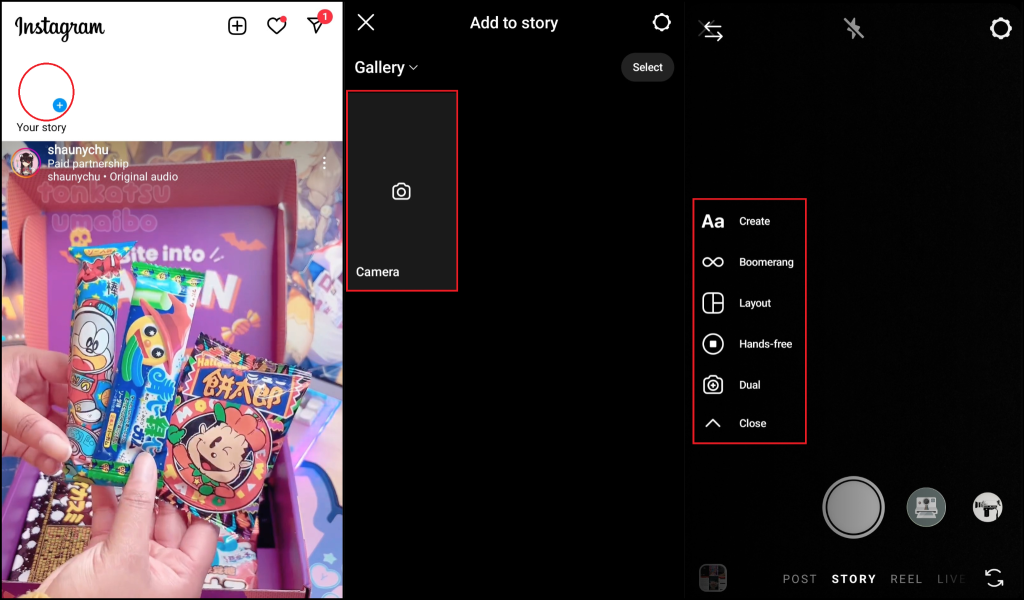This screenshot has height=600, width=1024.
Task: Switch to the REEL tab
Action: point(906,579)
